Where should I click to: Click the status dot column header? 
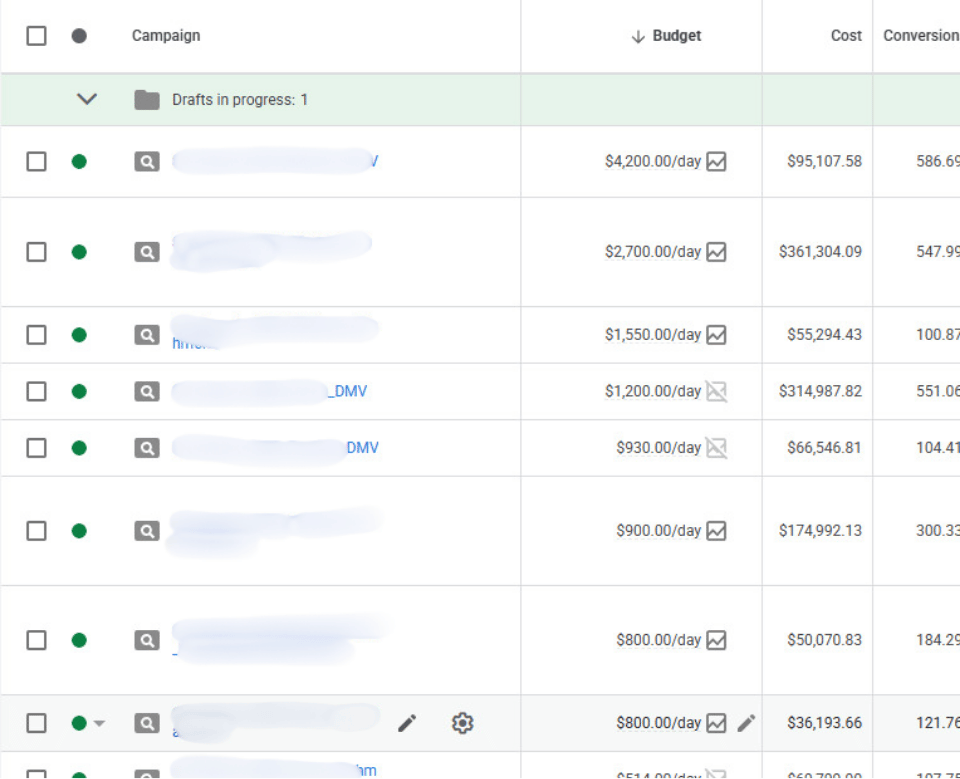[x=79, y=36]
